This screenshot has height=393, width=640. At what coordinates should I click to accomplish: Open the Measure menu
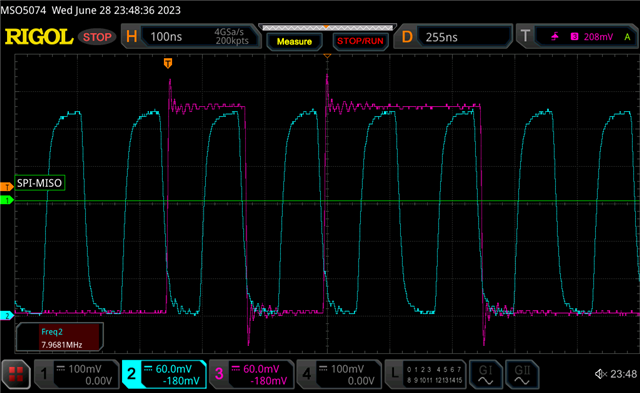click(294, 42)
